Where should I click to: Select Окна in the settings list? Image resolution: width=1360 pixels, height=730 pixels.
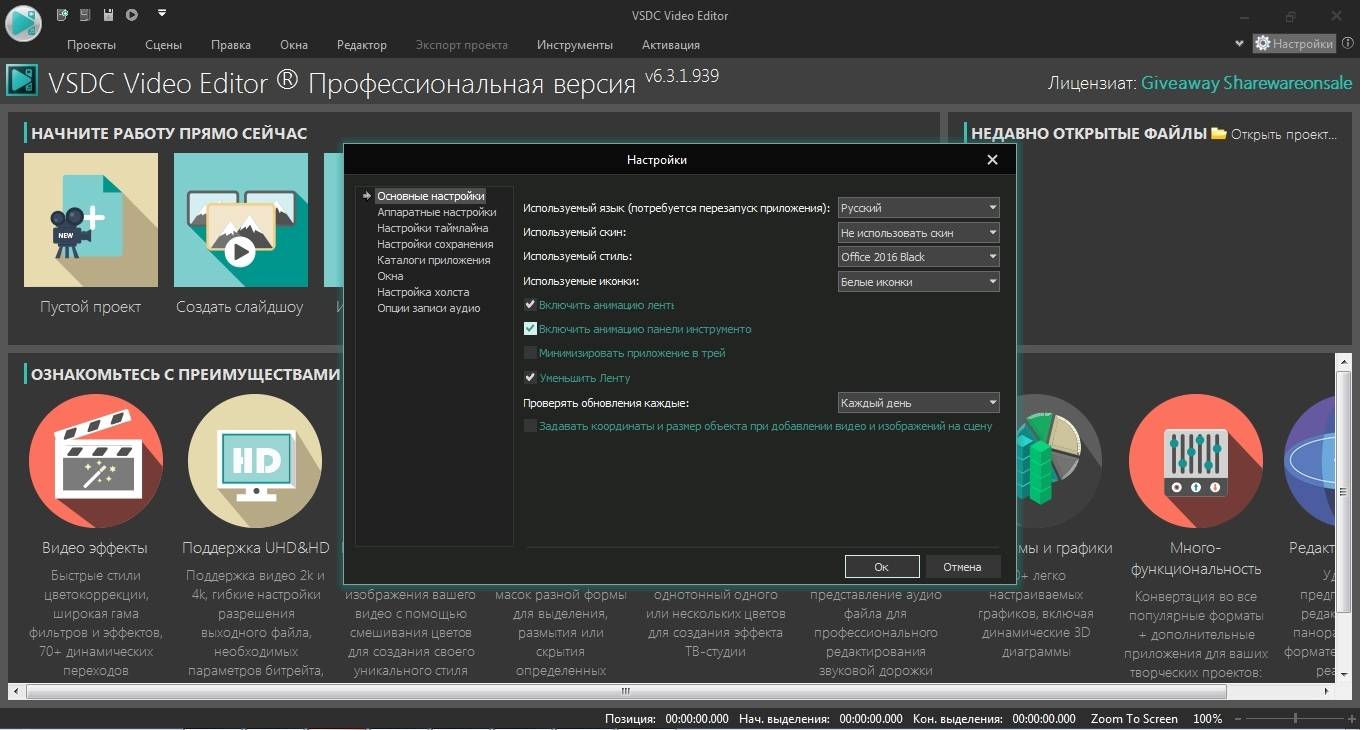click(x=390, y=276)
